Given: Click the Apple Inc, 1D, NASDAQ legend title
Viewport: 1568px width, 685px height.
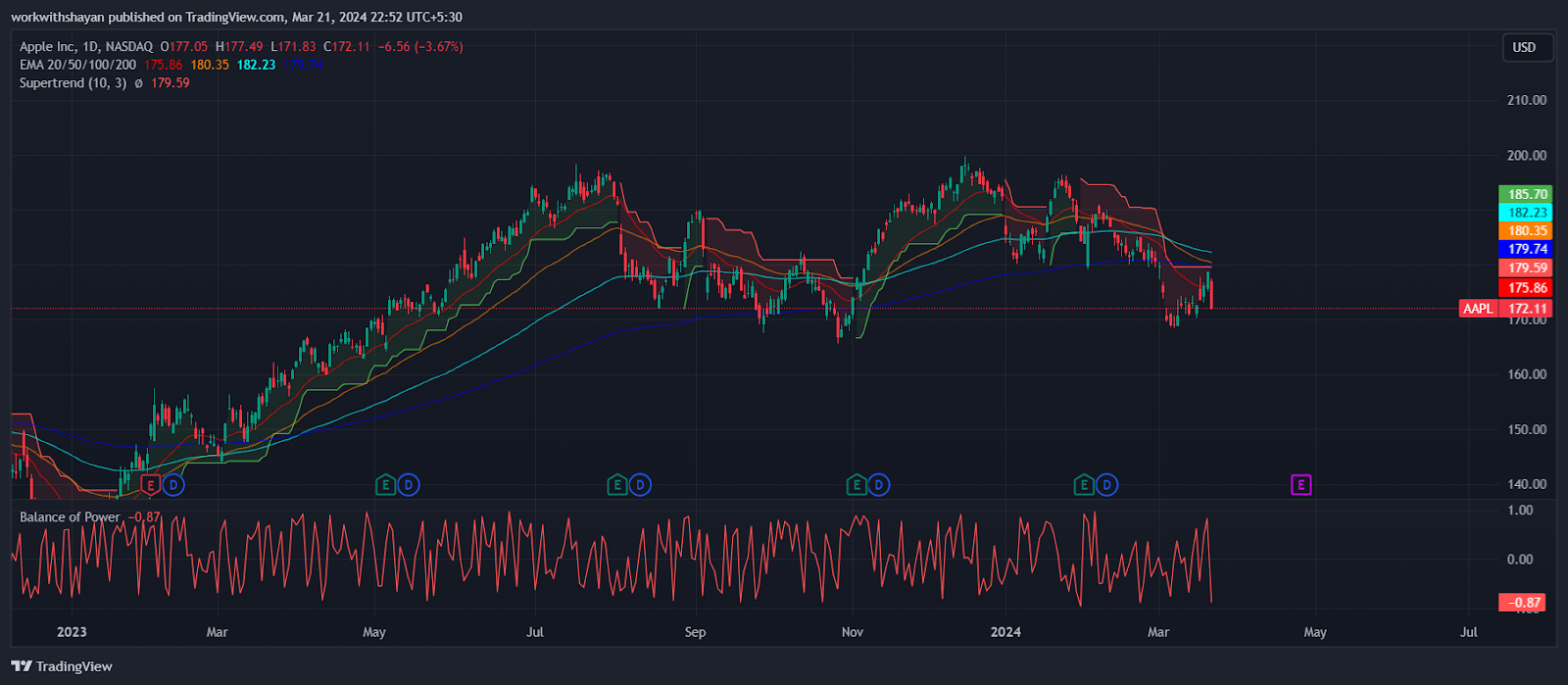Looking at the screenshot, I should (x=86, y=46).
